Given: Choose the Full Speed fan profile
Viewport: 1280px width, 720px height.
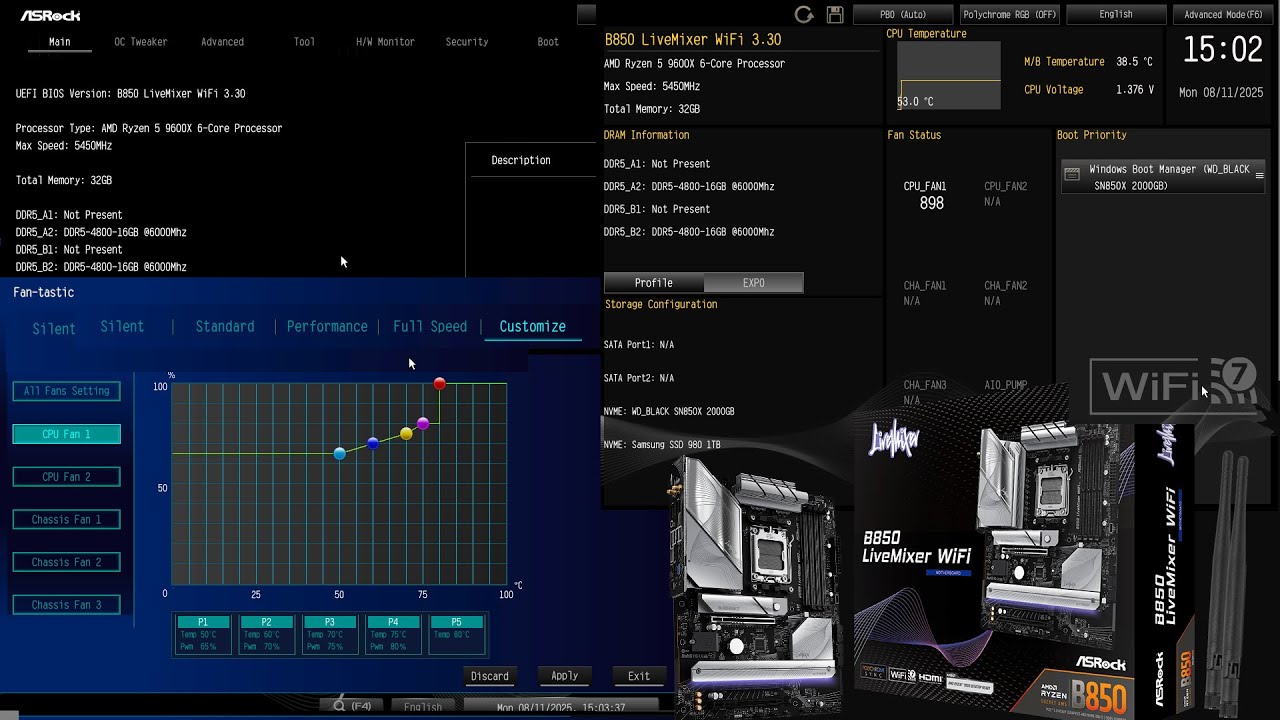Looking at the screenshot, I should point(430,327).
